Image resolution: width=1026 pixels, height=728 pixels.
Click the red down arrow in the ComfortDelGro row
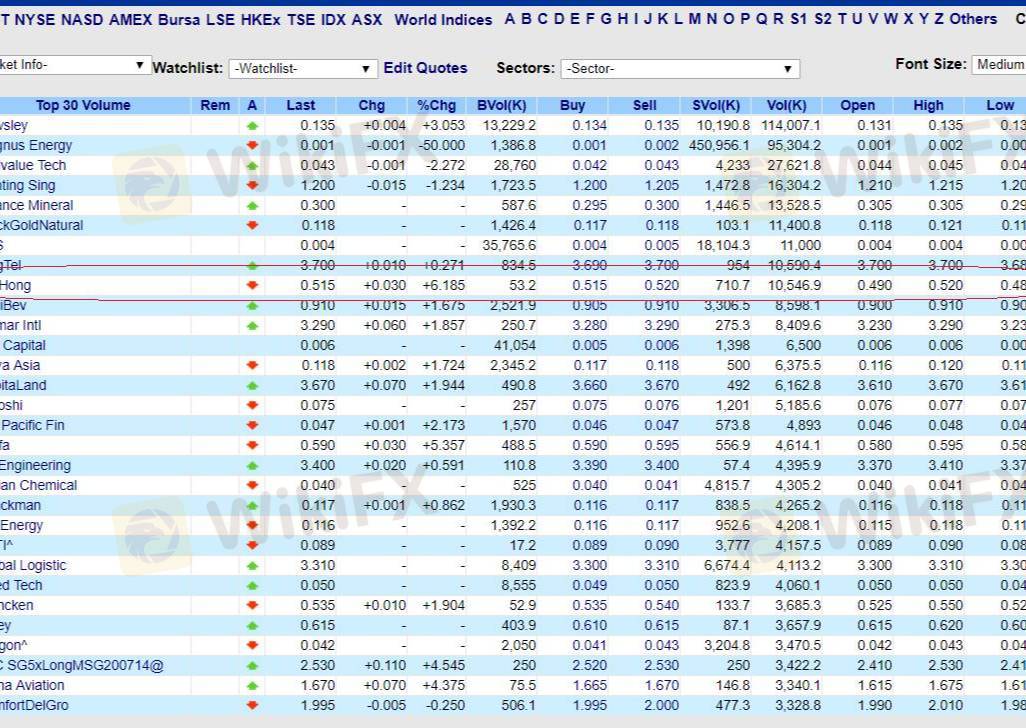(252, 706)
